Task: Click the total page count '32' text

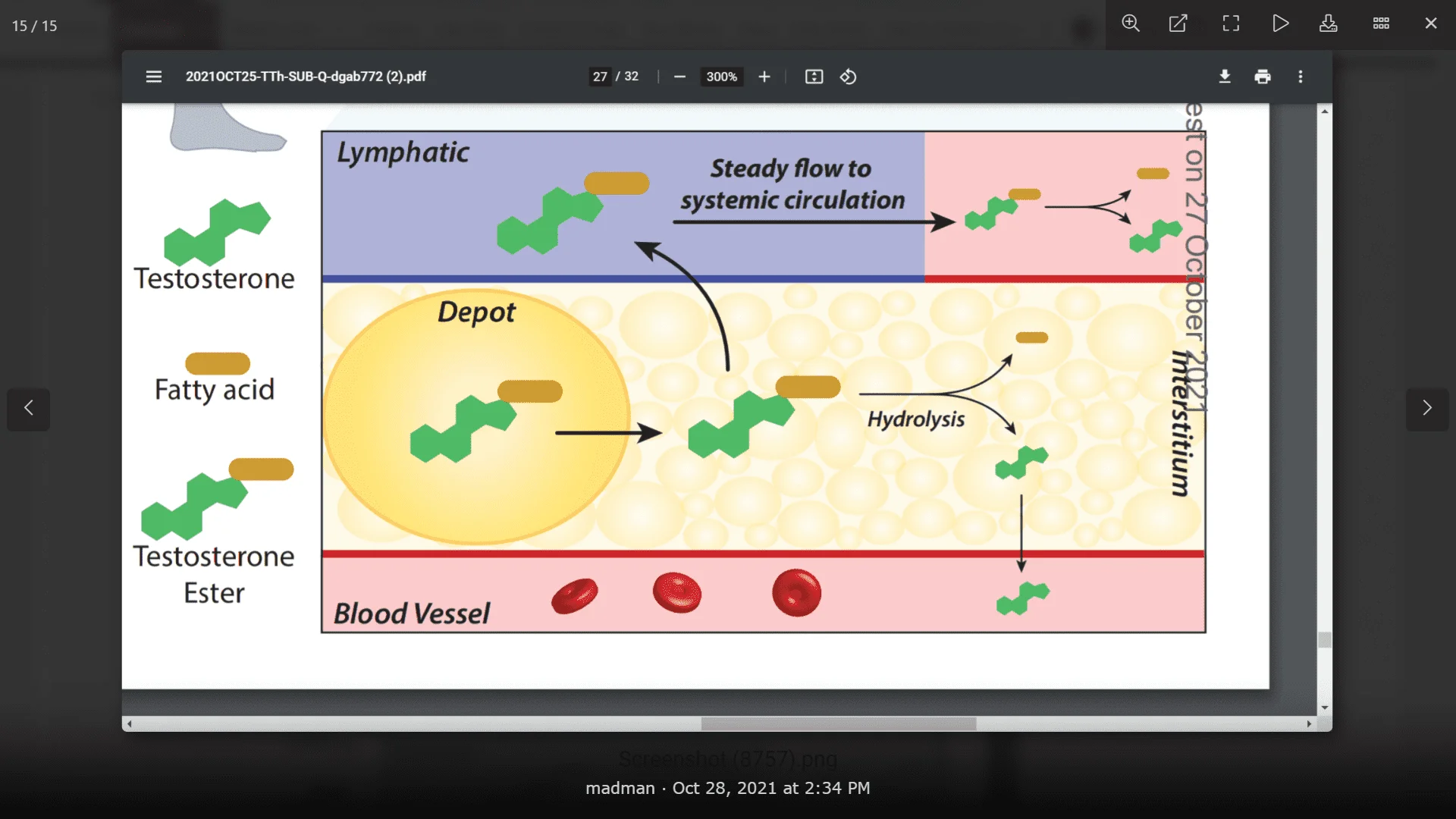Action: [x=631, y=77]
